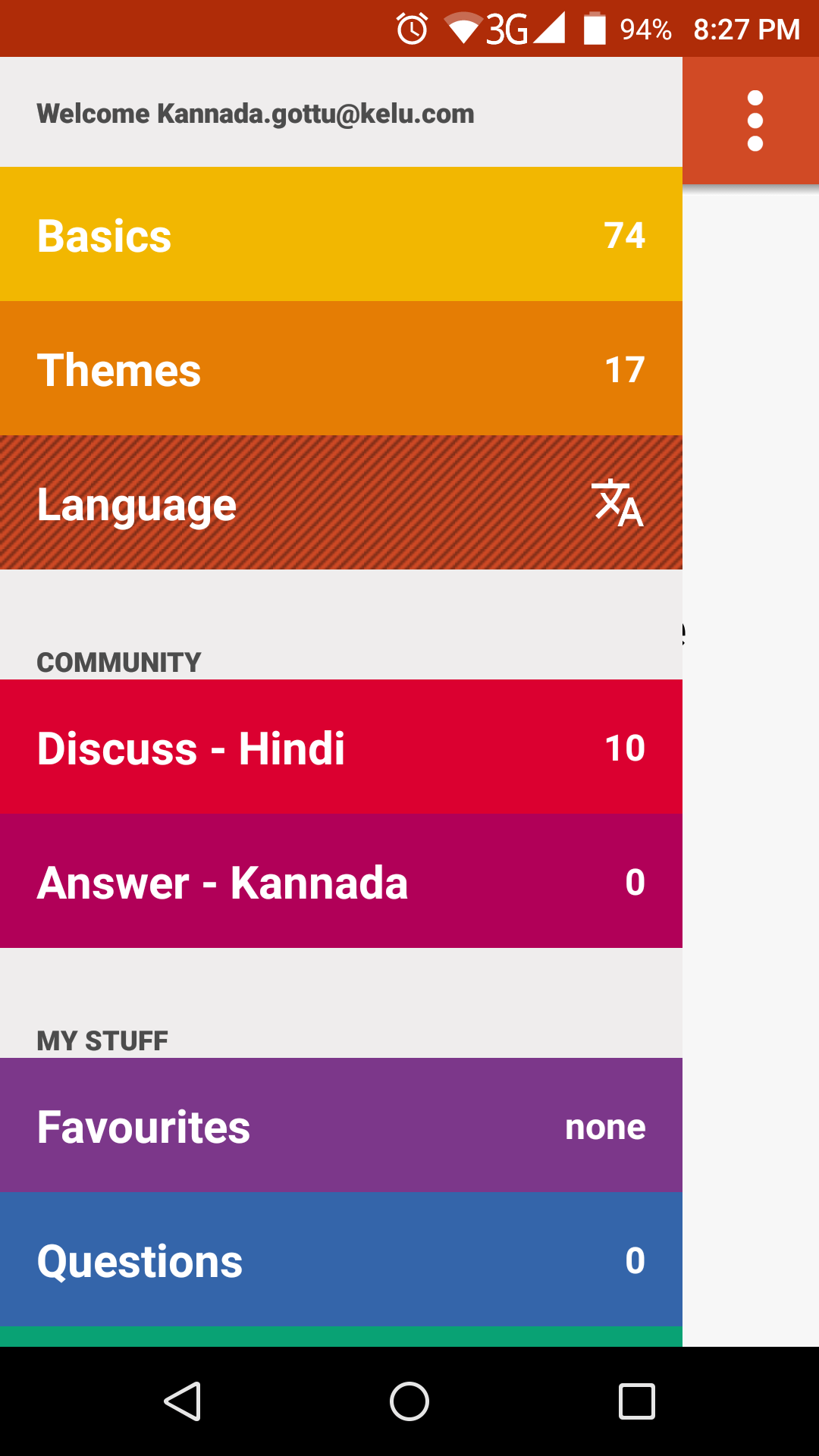Screen dimensions: 819x1456
Task: Tap the Basics count badge 74
Action: click(x=624, y=235)
